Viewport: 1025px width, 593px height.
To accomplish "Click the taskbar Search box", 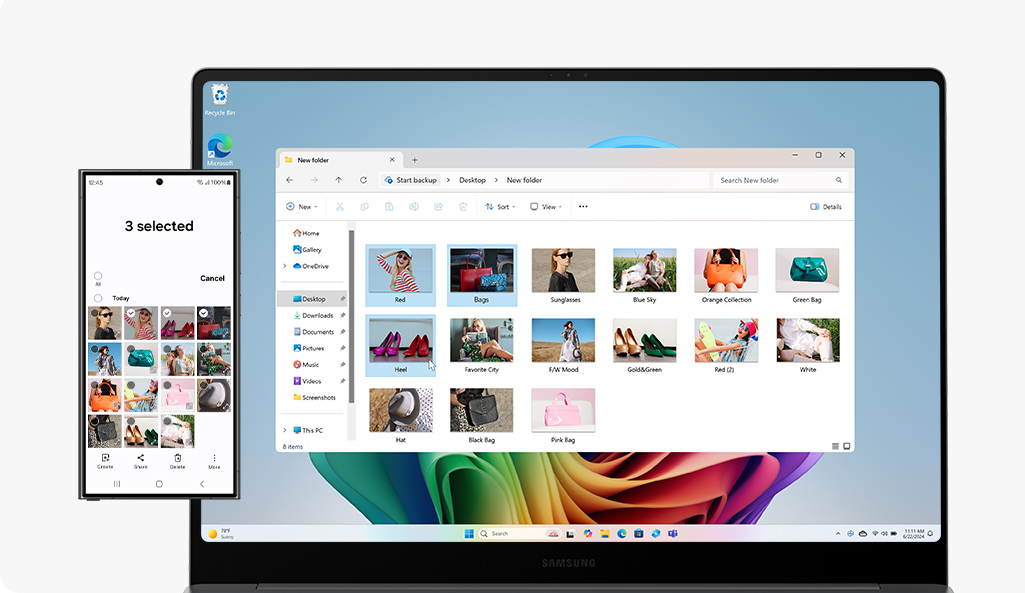I will [x=520, y=534].
